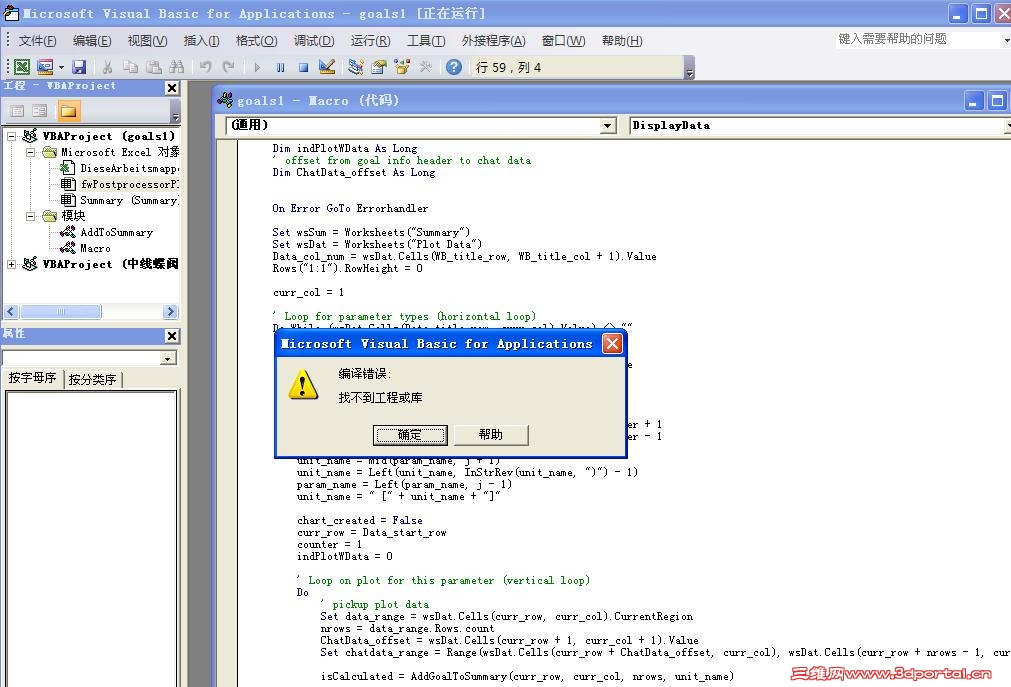The width and height of the screenshot is (1011, 687).
Task: Open 文件(F) menu
Action: pyautogui.click(x=37, y=41)
